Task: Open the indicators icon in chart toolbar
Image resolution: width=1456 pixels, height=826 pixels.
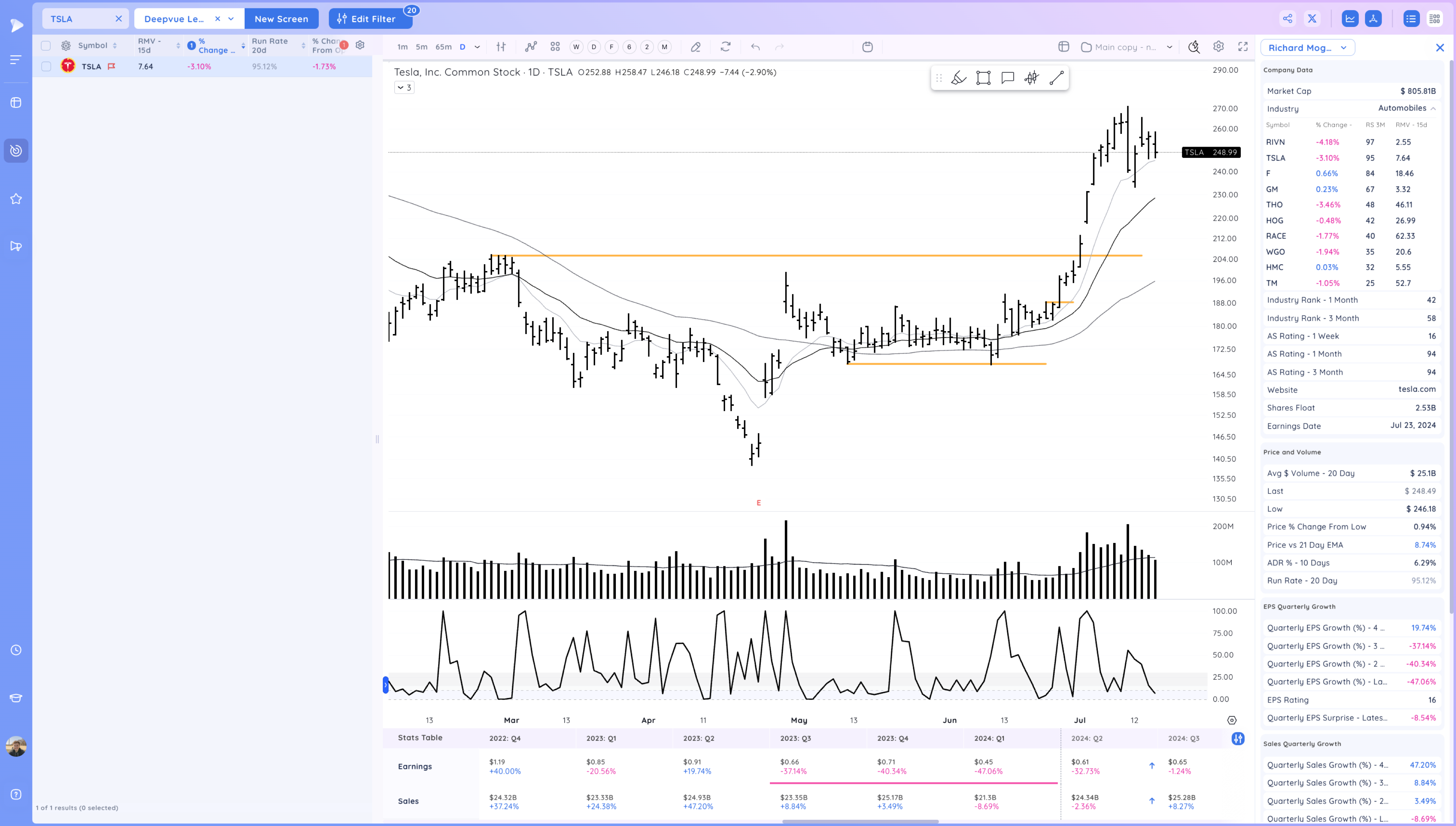Action: point(531,47)
